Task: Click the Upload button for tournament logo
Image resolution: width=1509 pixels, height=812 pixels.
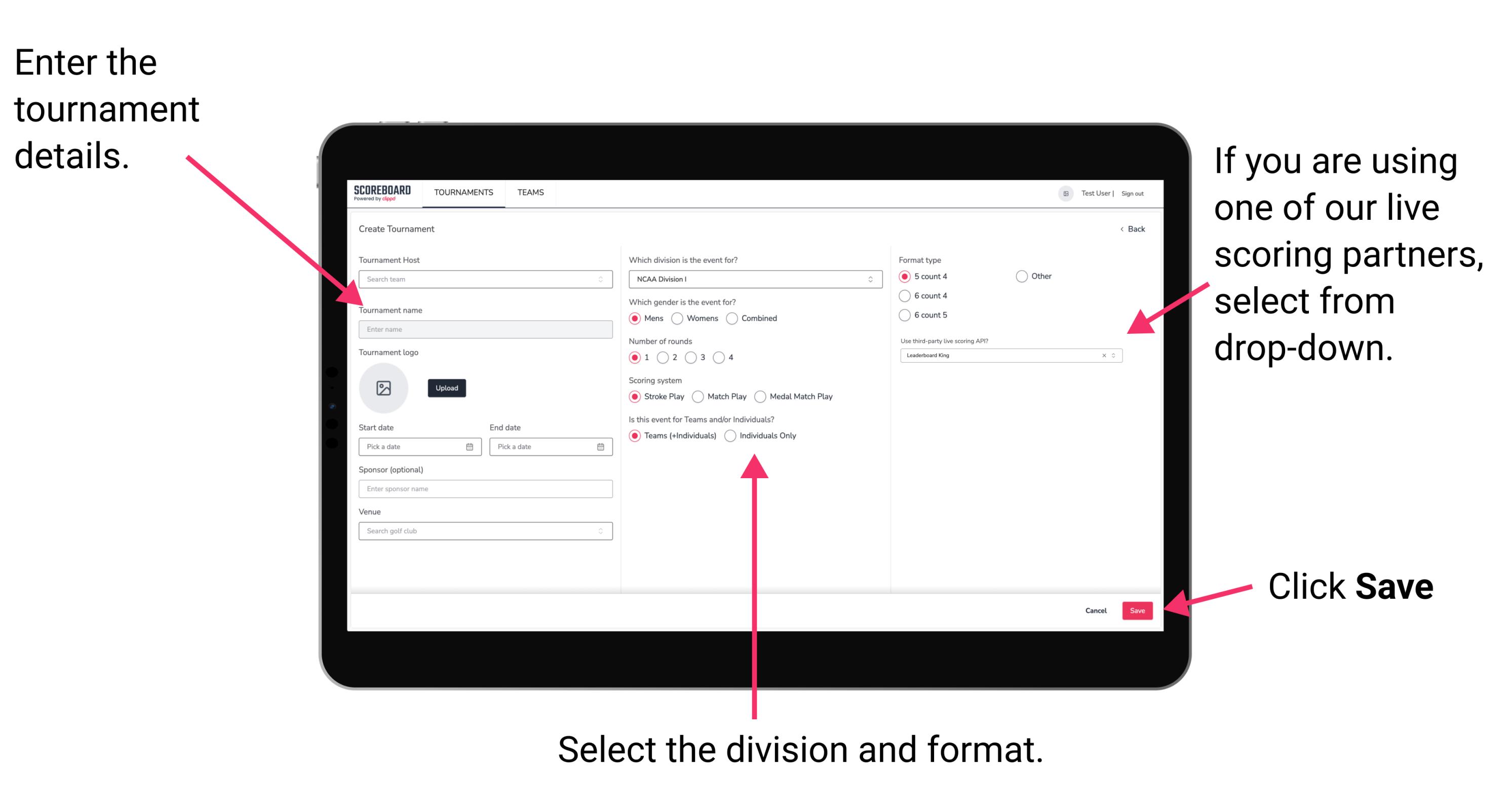Action: click(x=447, y=389)
